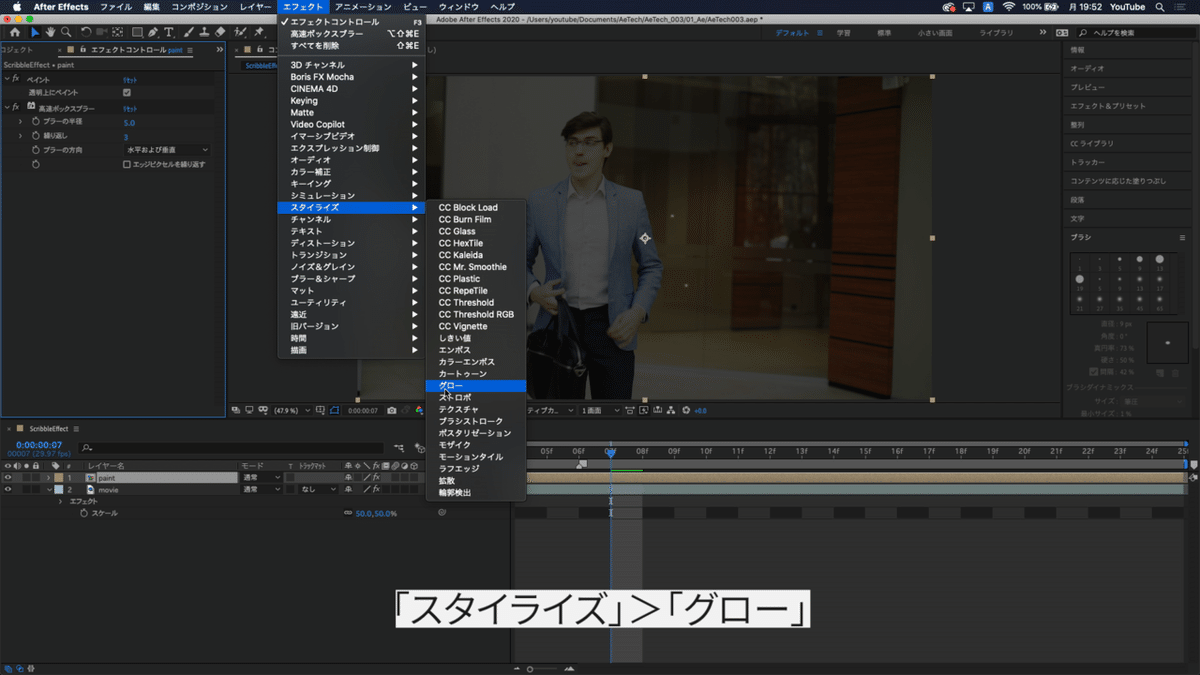Hide the paint layer eye toggle
The width and height of the screenshot is (1200, 675).
pyautogui.click(x=8, y=478)
